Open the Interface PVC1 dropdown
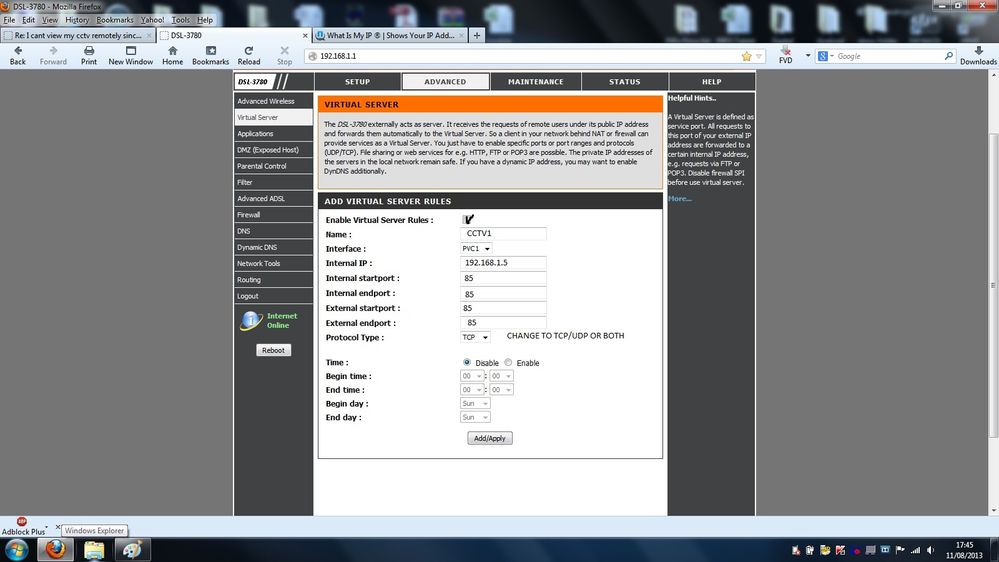Screen dimensions: 999x562 tap(476, 249)
